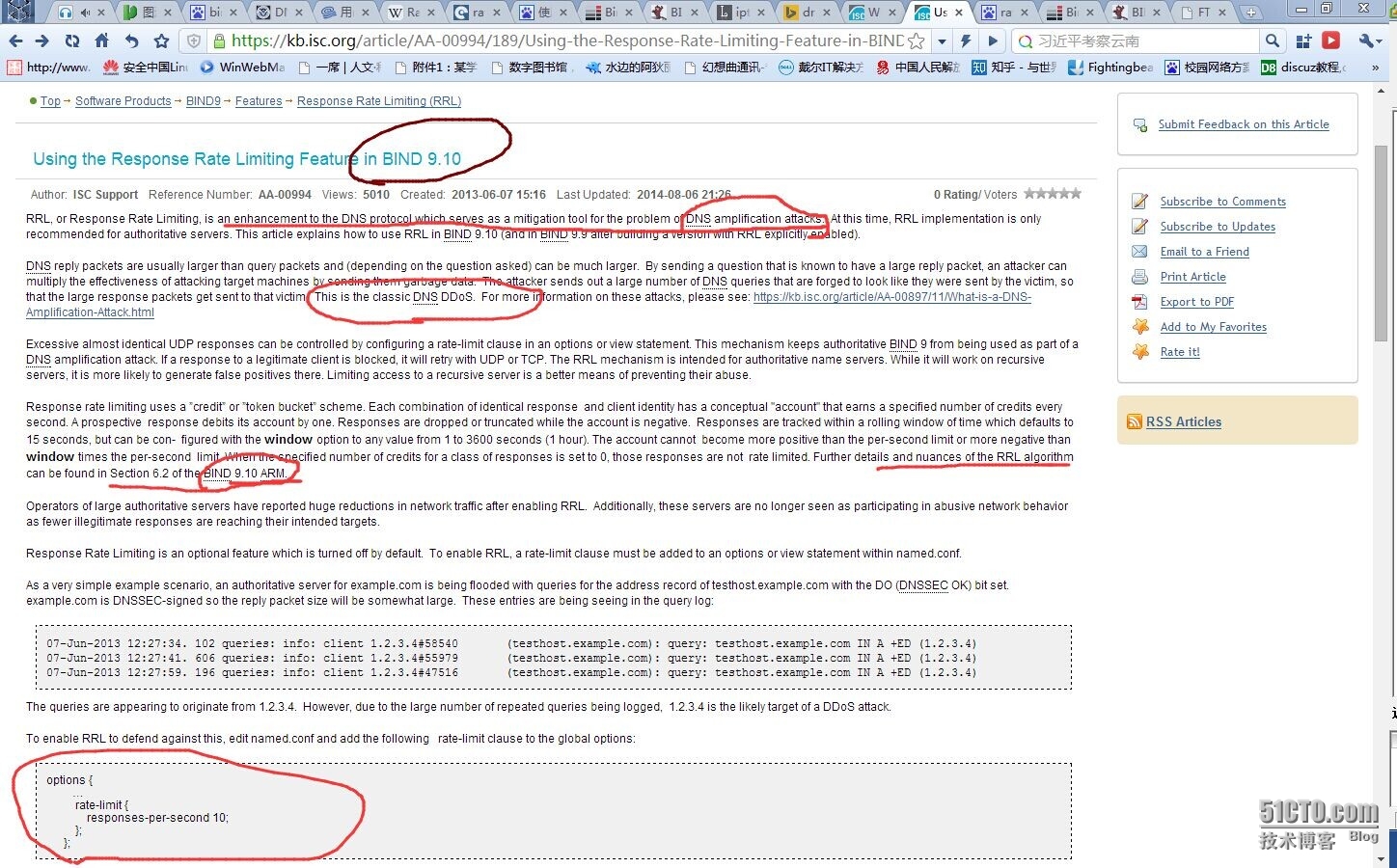Expand hidden bookmarks with double chevron
The height and width of the screenshot is (868, 1397).
coord(1375,68)
